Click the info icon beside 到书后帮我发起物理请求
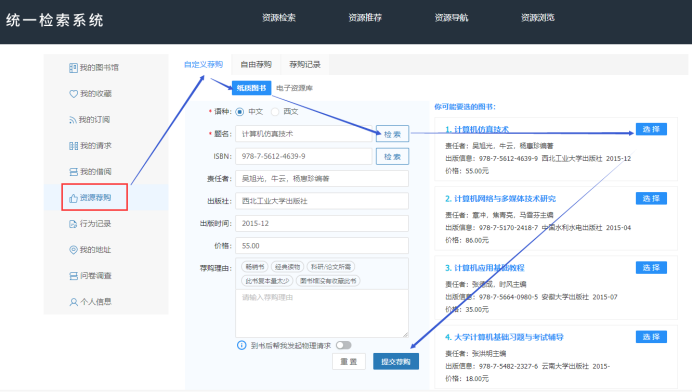Viewport: 693px width, 392px height. [241, 345]
